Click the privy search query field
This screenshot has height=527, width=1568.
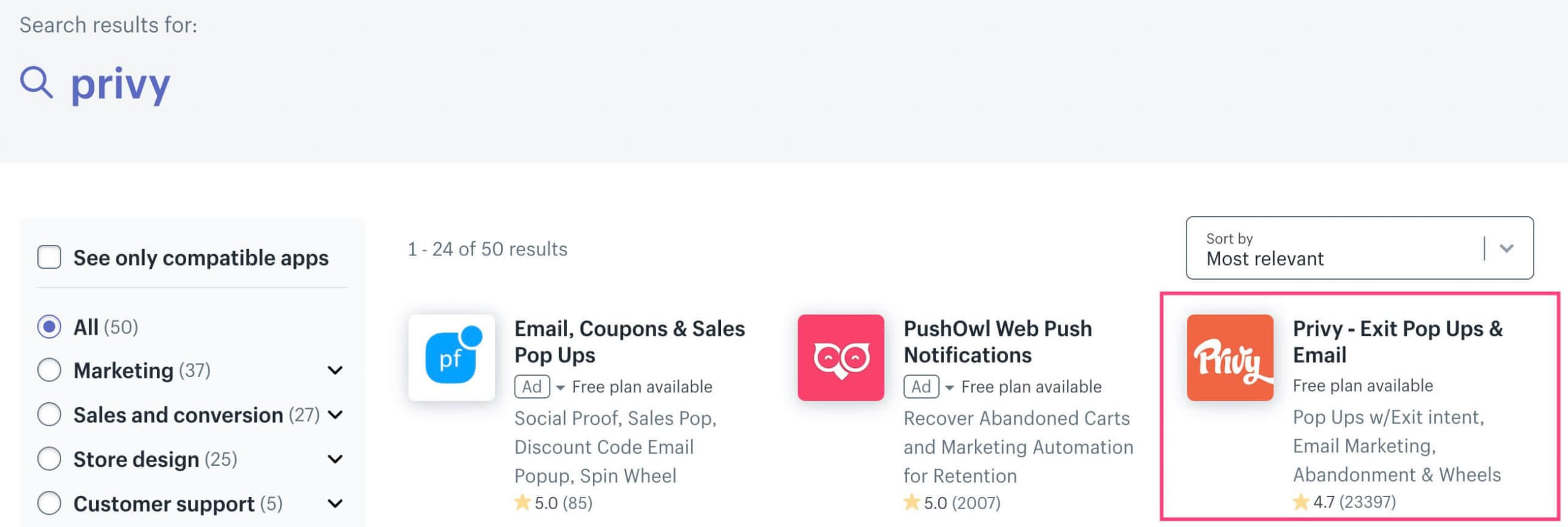(x=121, y=84)
